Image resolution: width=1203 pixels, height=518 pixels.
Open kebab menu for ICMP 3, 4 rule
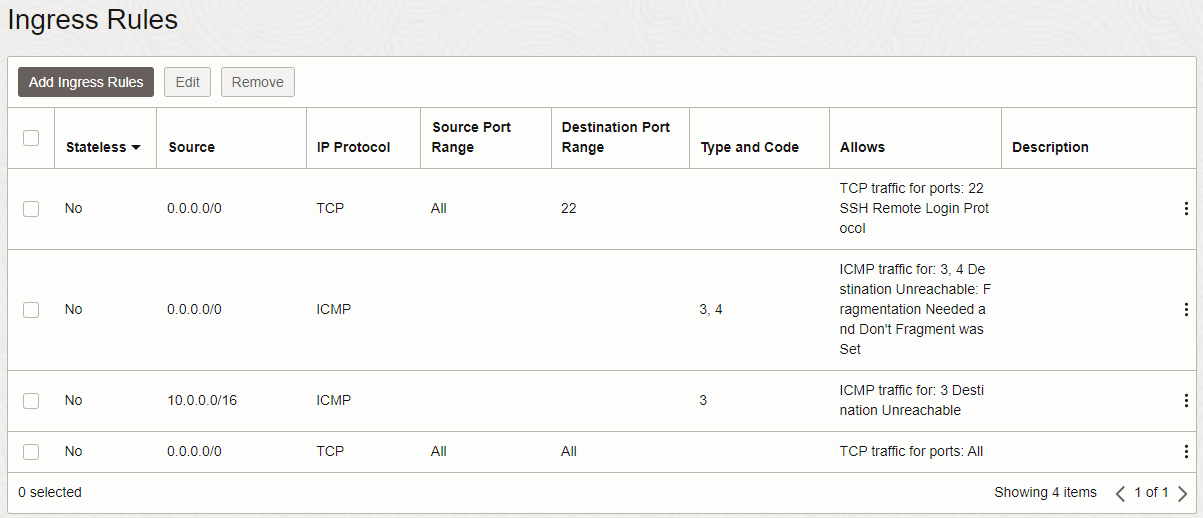click(x=1186, y=310)
